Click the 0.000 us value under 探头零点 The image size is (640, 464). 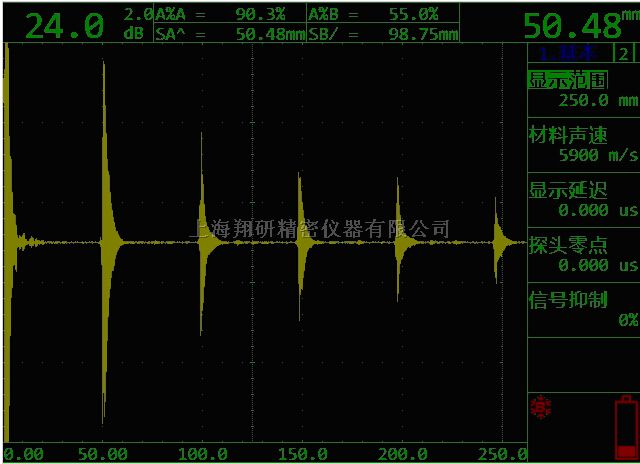pos(598,265)
